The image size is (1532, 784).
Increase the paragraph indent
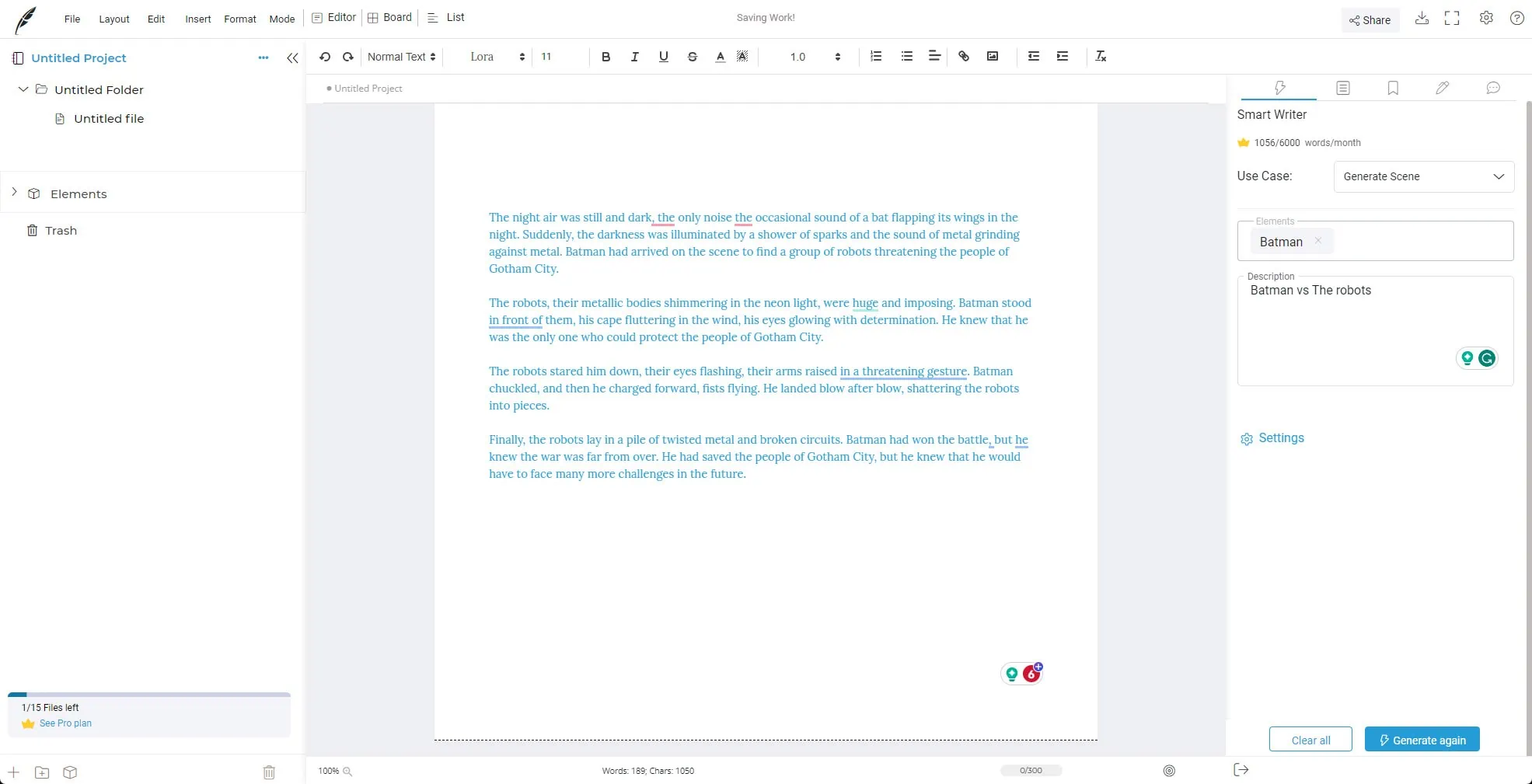[1063, 56]
